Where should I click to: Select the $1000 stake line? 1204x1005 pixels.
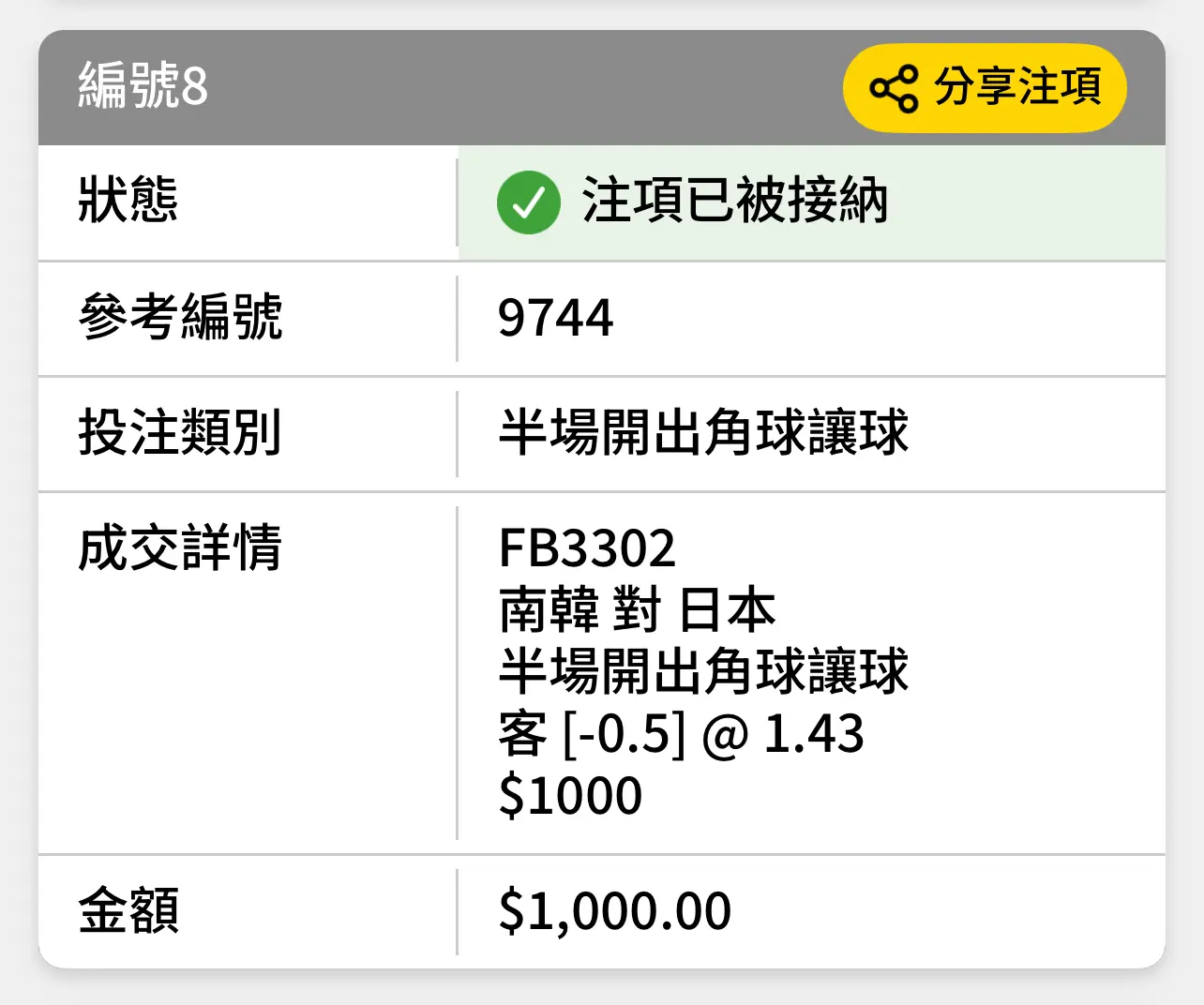570,796
